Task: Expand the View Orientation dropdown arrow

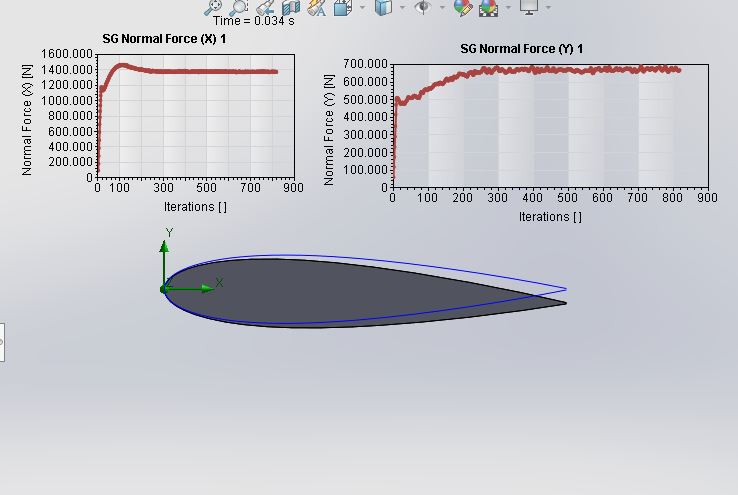Action: coord(362,7)
